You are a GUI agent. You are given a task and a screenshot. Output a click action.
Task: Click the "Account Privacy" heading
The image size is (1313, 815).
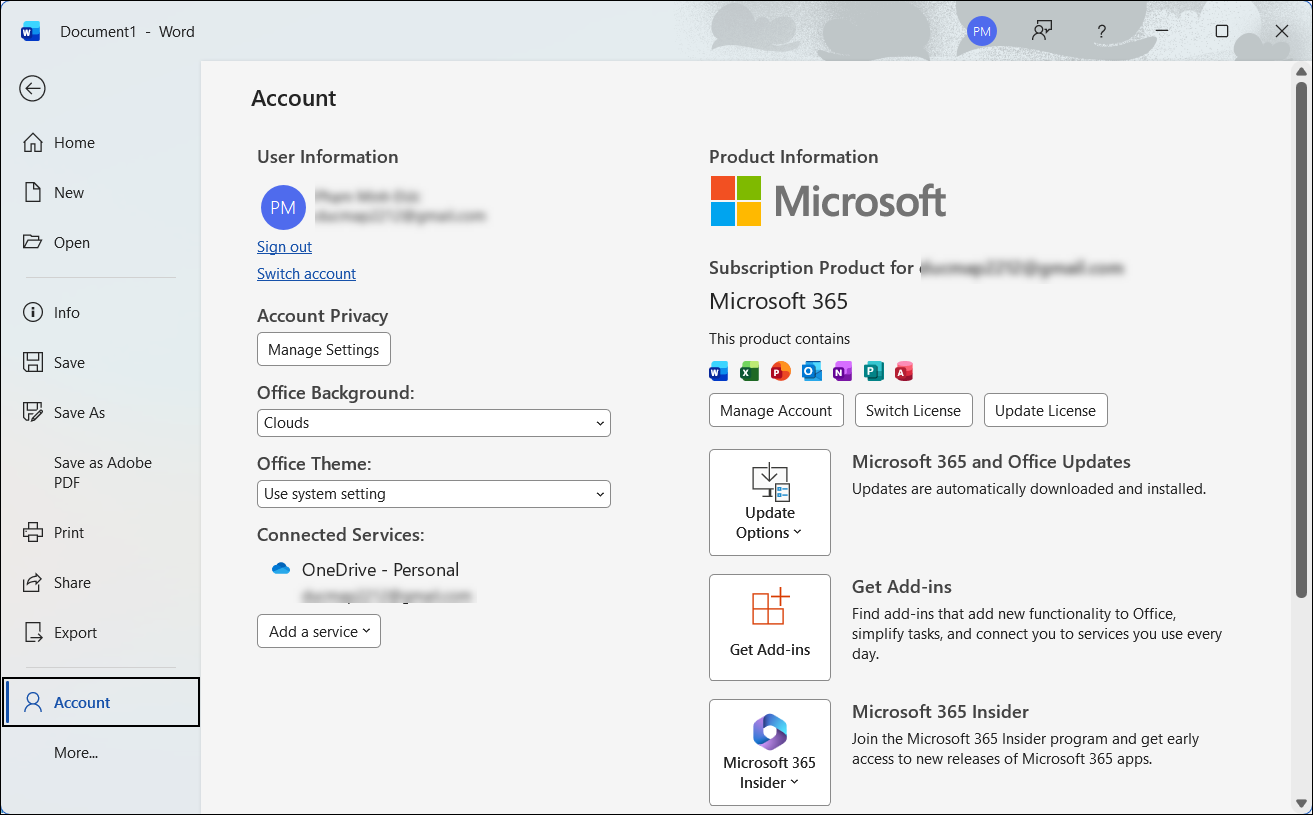(322, 316)
